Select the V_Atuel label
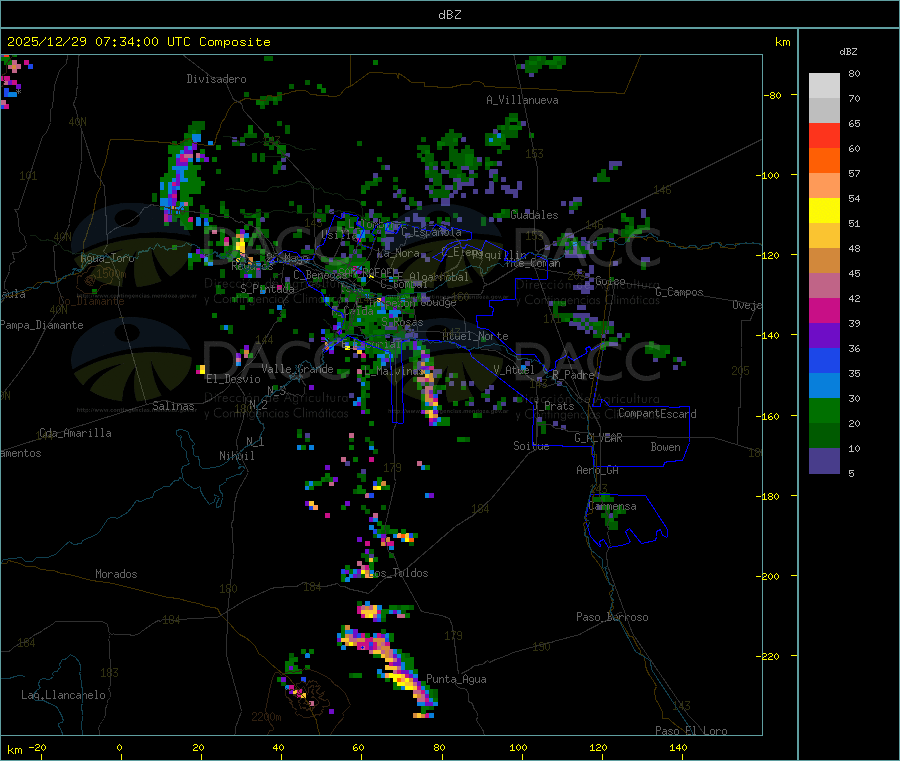This screenshot has height=761, width=900. click(514, 370)
